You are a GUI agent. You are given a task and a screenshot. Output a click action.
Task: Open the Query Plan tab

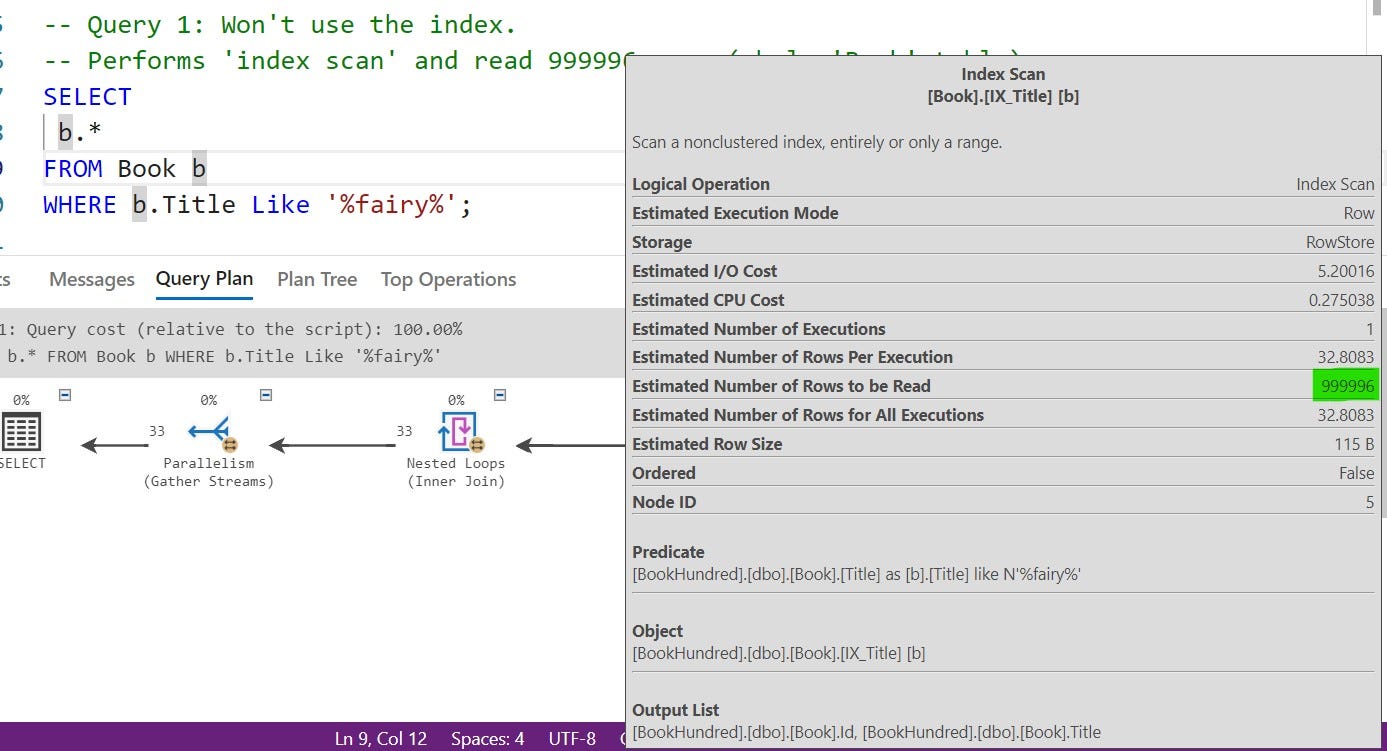point(204,279)
